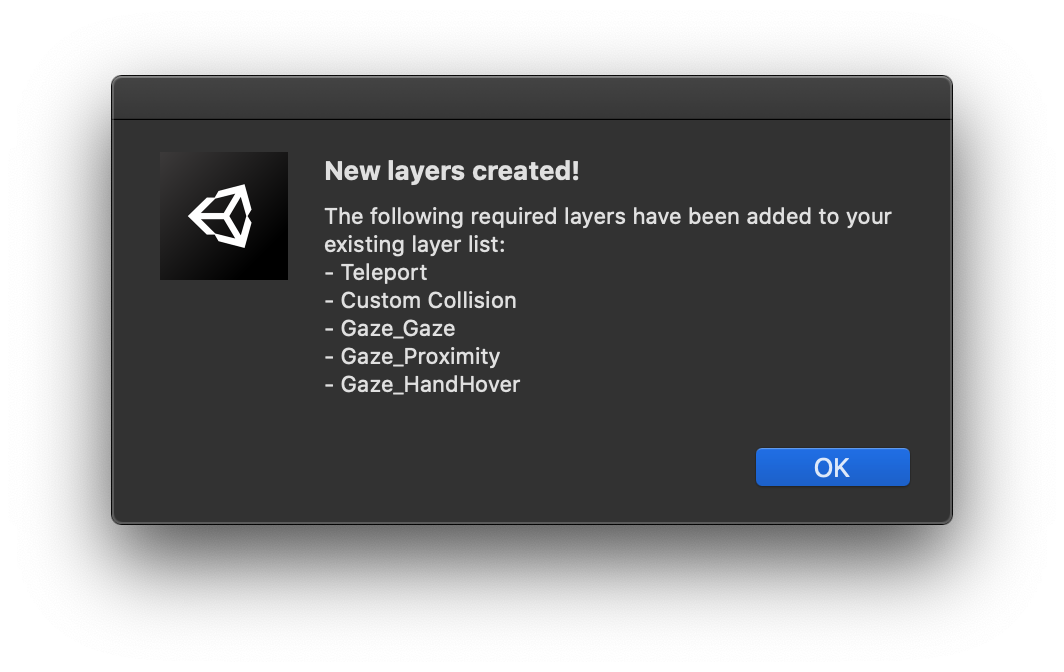
Task: Click the word "Custom" in the list
Action: coord(381,300)
